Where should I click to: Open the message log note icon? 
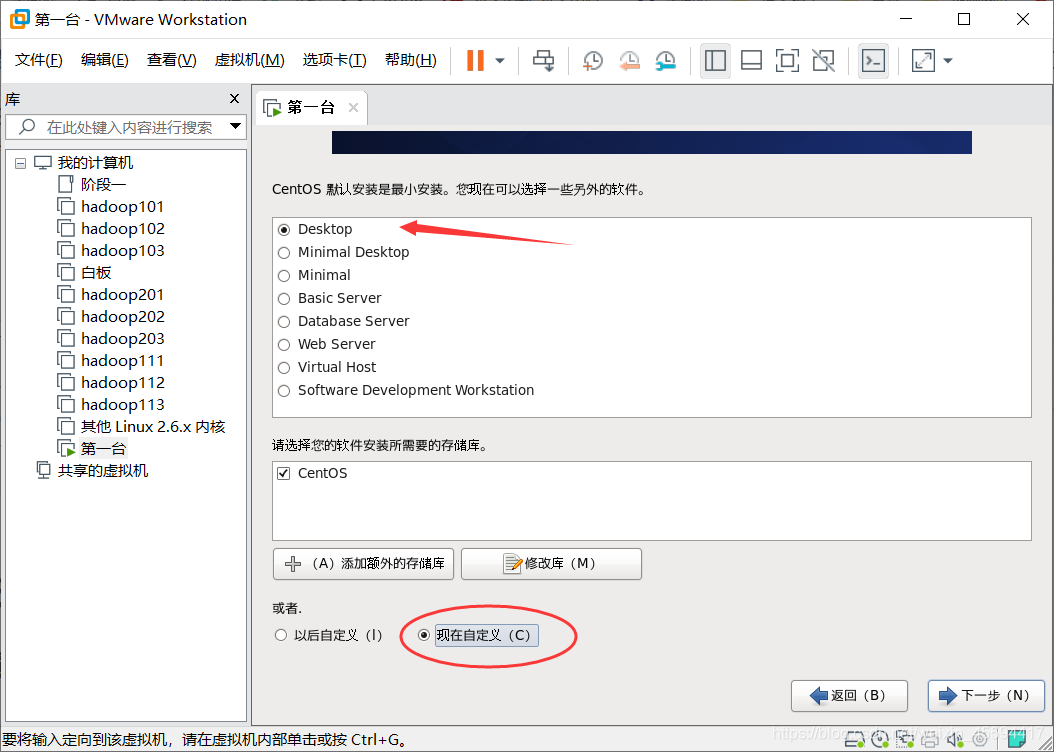[x=1016, y=740]
